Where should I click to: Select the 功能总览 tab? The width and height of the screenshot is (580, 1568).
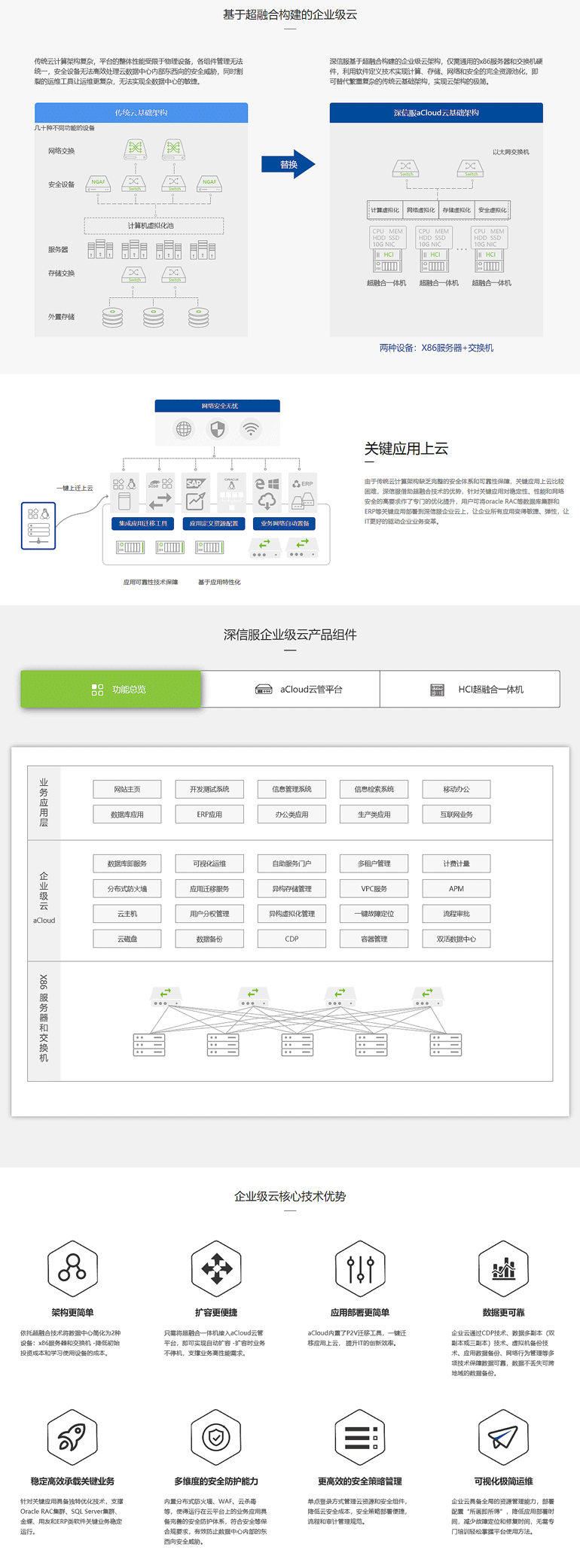(x=111, y=689)
